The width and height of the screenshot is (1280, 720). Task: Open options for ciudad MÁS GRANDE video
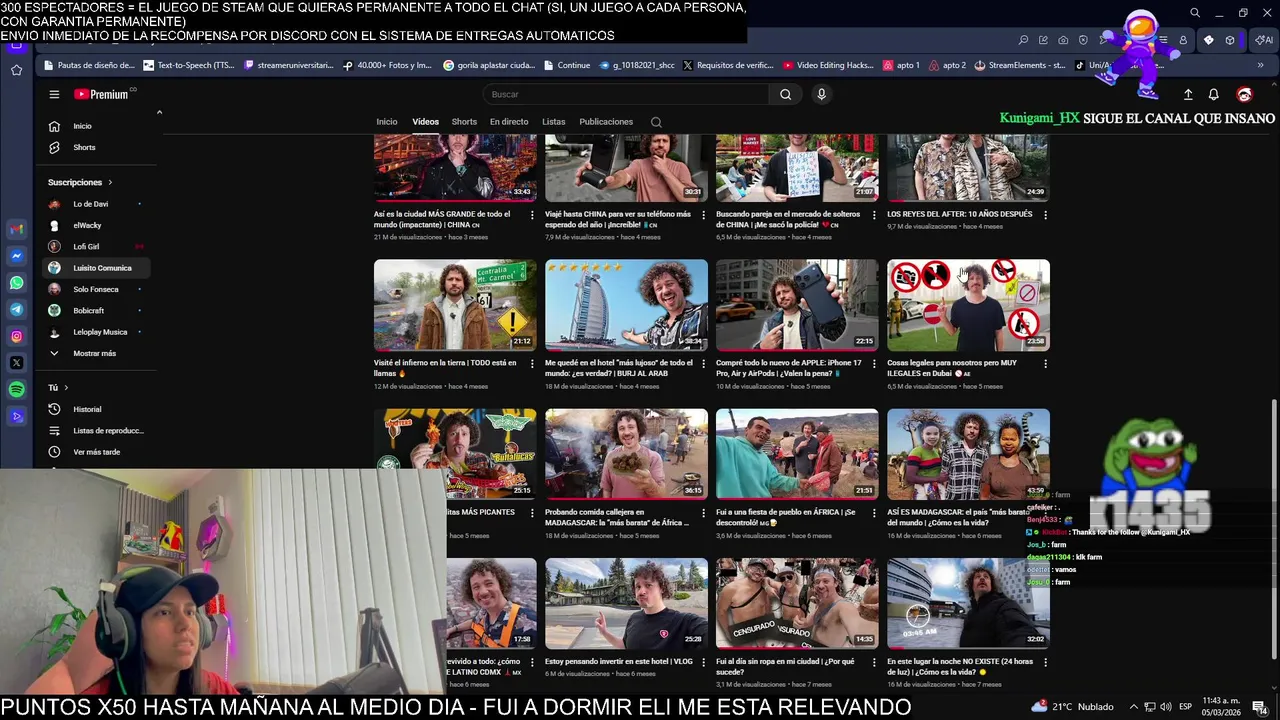click(x=532, y=214)
